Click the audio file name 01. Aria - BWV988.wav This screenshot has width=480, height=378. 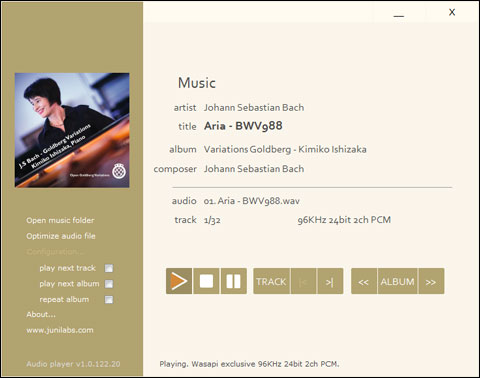click(x=252, y=201)
